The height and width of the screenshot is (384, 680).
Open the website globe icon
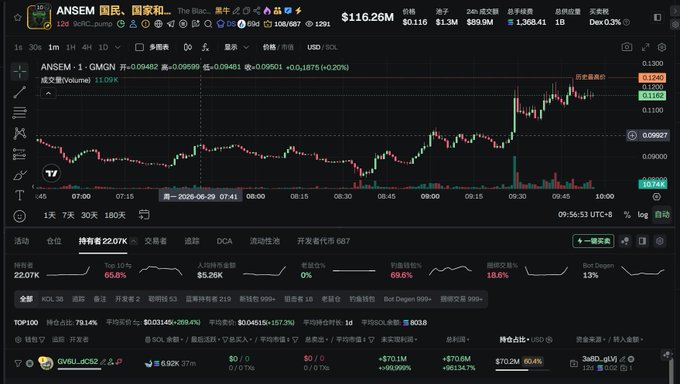(158, 24)
